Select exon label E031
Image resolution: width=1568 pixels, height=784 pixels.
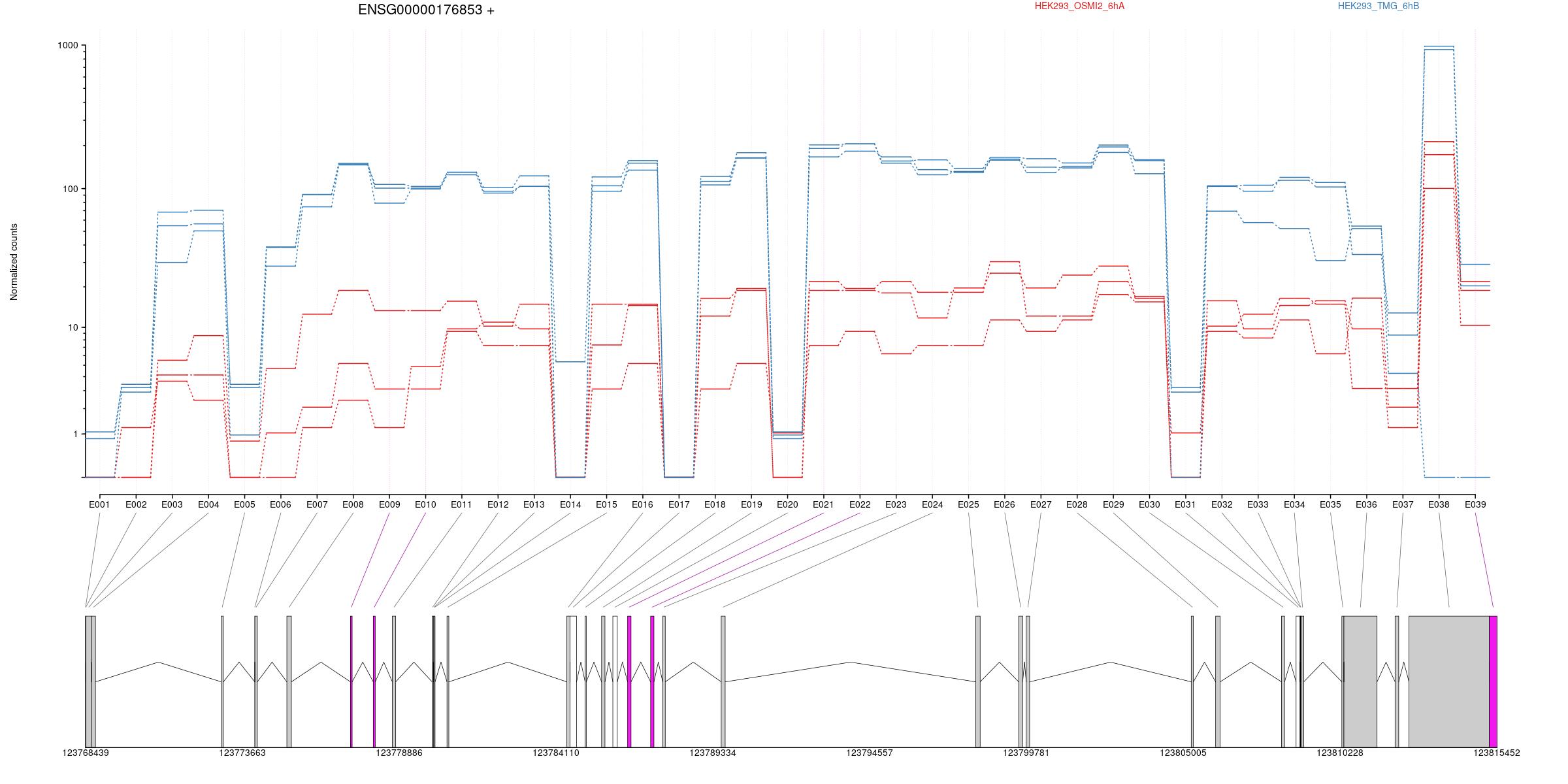coord(1185,504)
